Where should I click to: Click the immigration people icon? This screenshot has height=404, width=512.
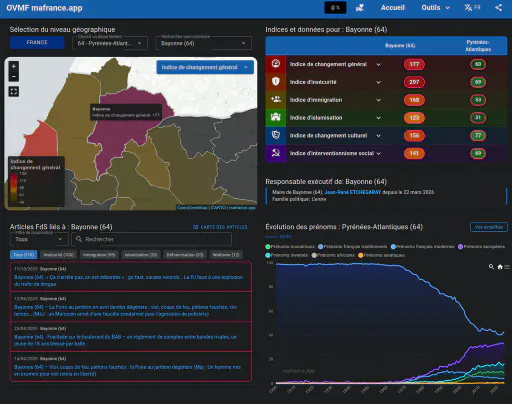click(x=276, y=99)
